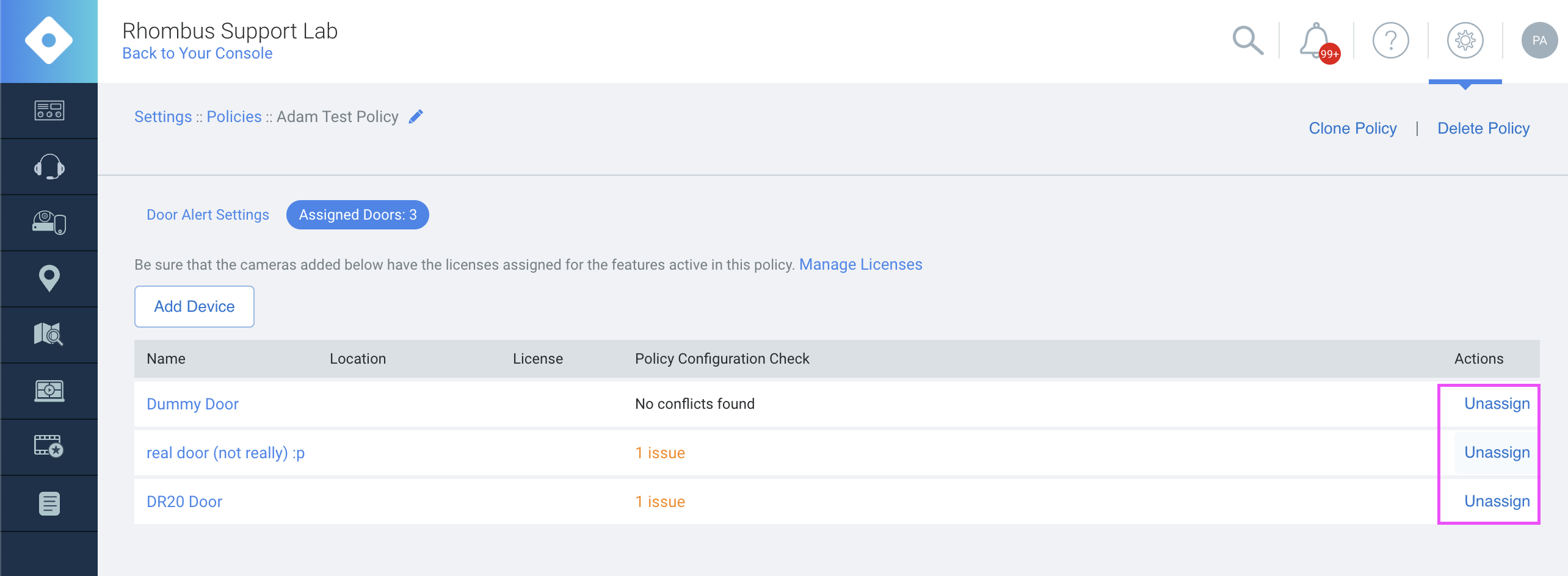This screenshot has height=576, width=1568.
Task: Open the PA profile avatar
Action: point(1539,40)
